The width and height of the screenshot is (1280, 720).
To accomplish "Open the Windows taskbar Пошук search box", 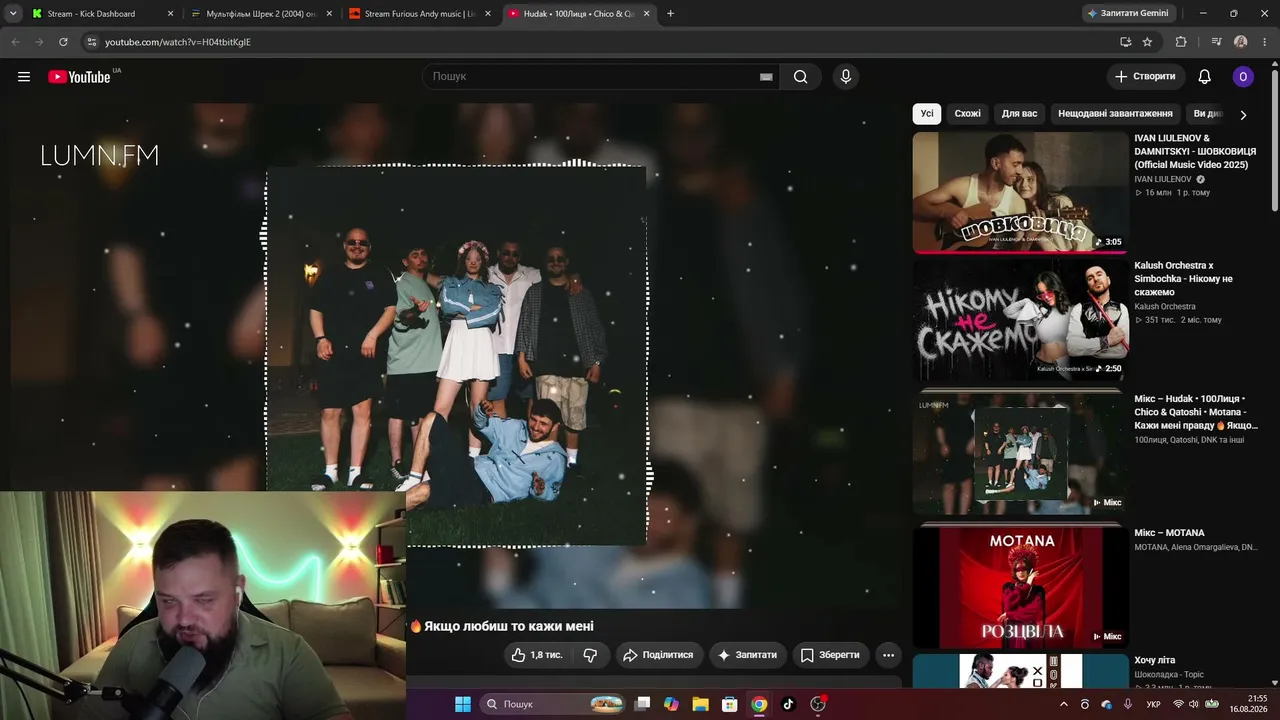I will 554,704.
